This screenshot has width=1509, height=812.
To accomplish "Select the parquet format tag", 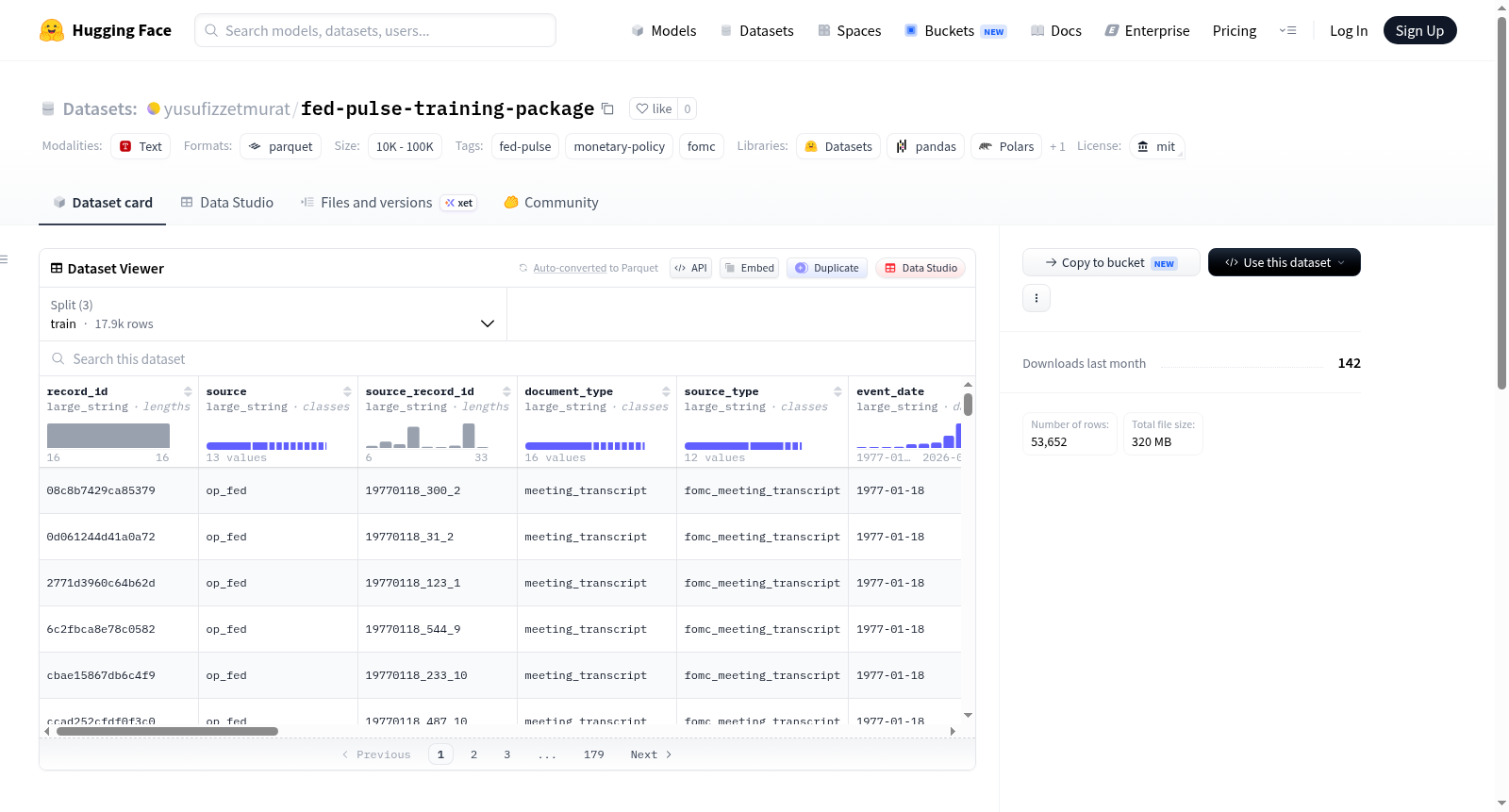I will click(281, 146).
